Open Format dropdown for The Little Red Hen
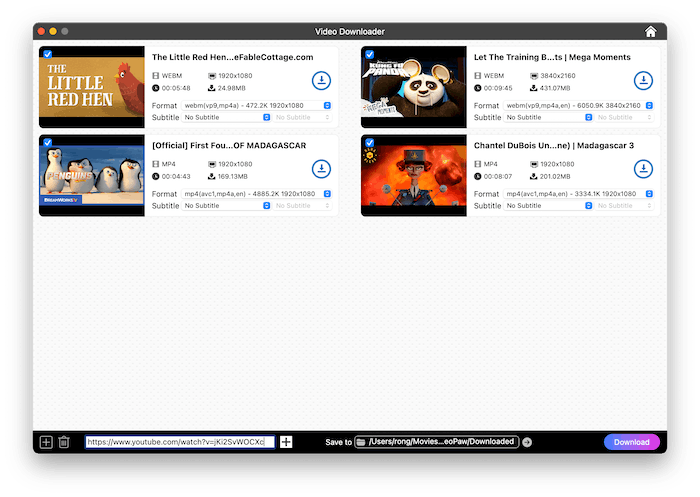This screenshot has height=497, width=700. [x=257, y=105]
